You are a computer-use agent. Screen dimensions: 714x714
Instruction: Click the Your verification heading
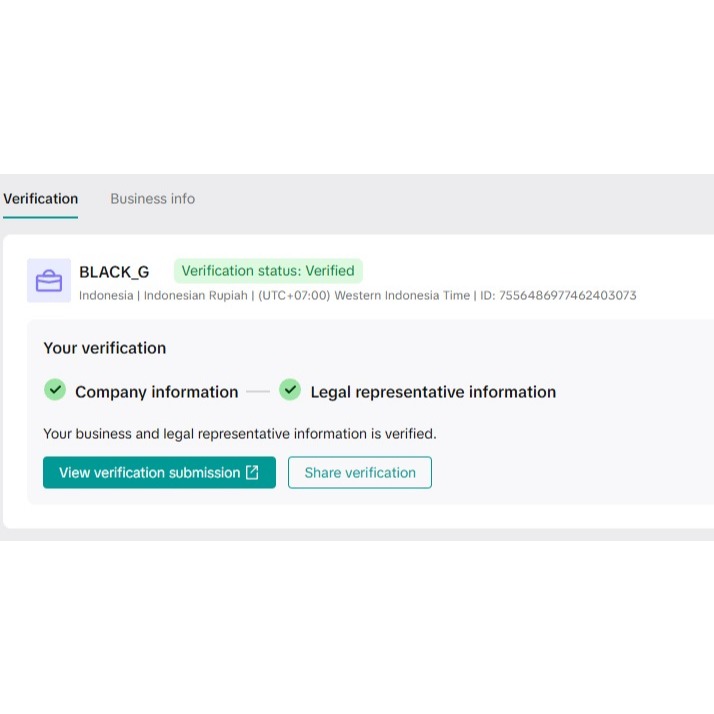104,348
